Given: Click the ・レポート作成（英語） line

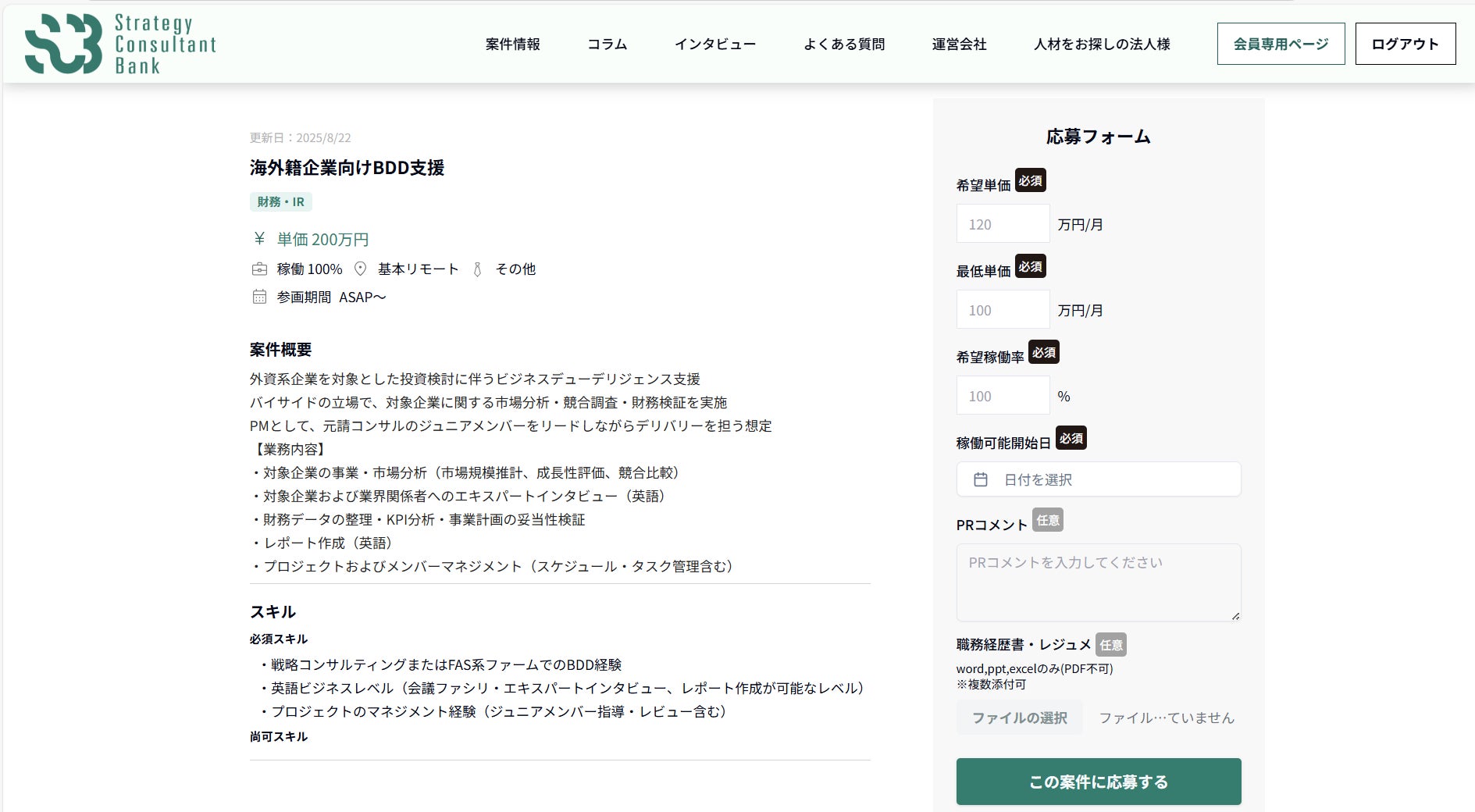Looking at the screenshot, I should [x=323, y=543].
